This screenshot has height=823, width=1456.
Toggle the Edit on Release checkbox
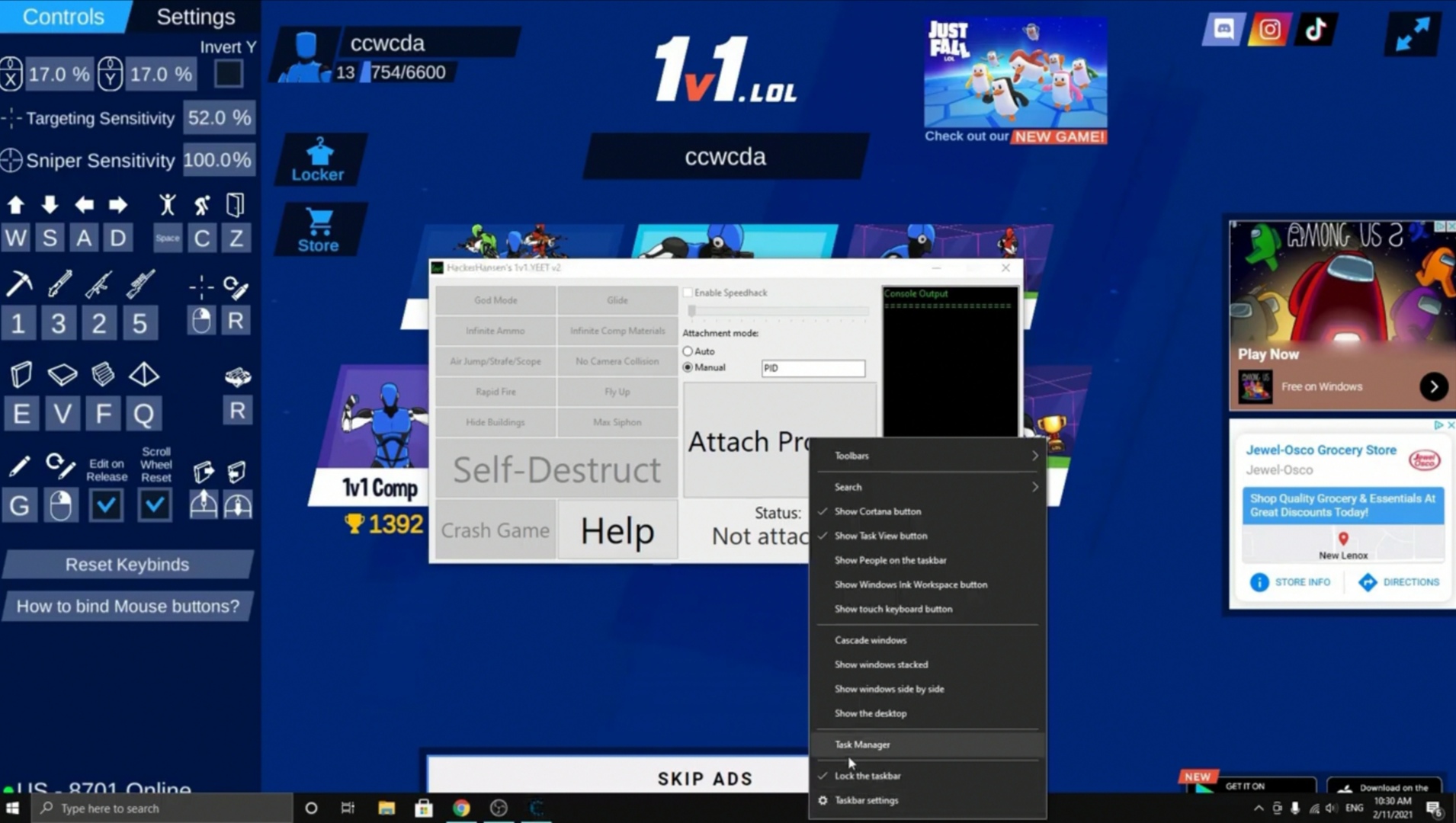[x=106, y=504]
